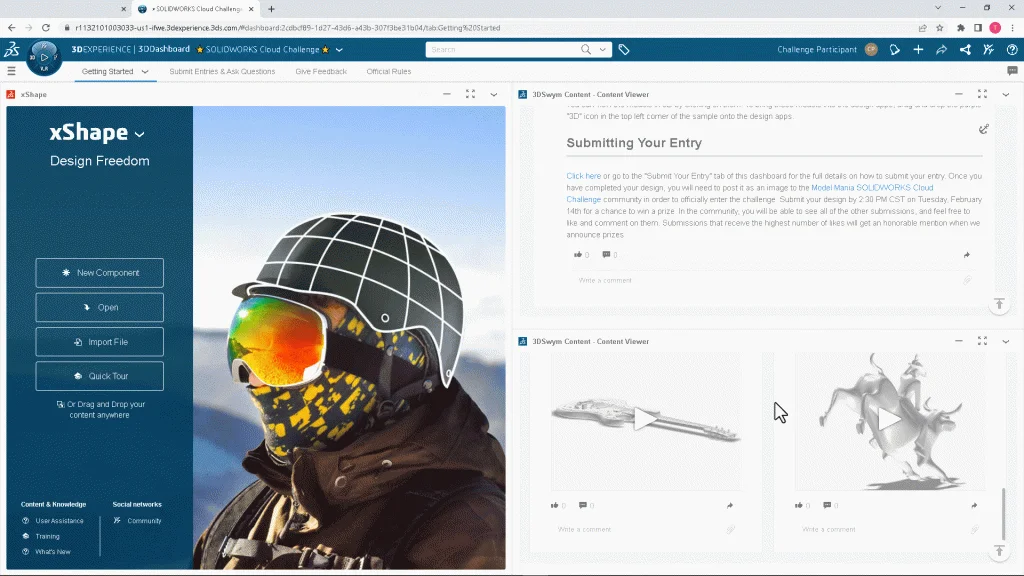
Task: Click the tag icon beside search
Action: pyautogui.click(x=623, y=49)
